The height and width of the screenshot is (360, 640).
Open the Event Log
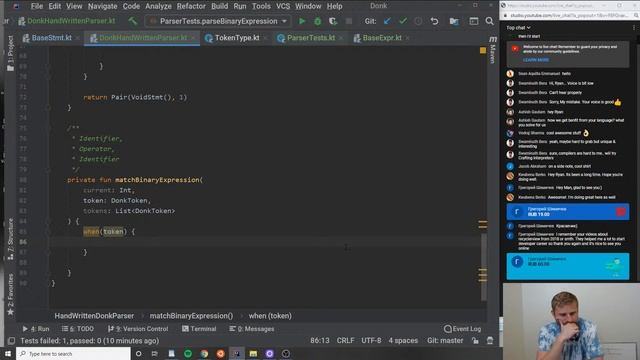coord(462,329)
